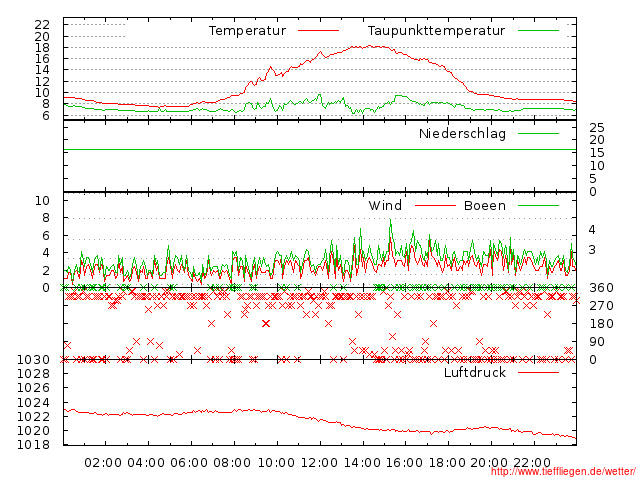
Task: Click the 360 wind direction axis value
Action: [601, 288]
